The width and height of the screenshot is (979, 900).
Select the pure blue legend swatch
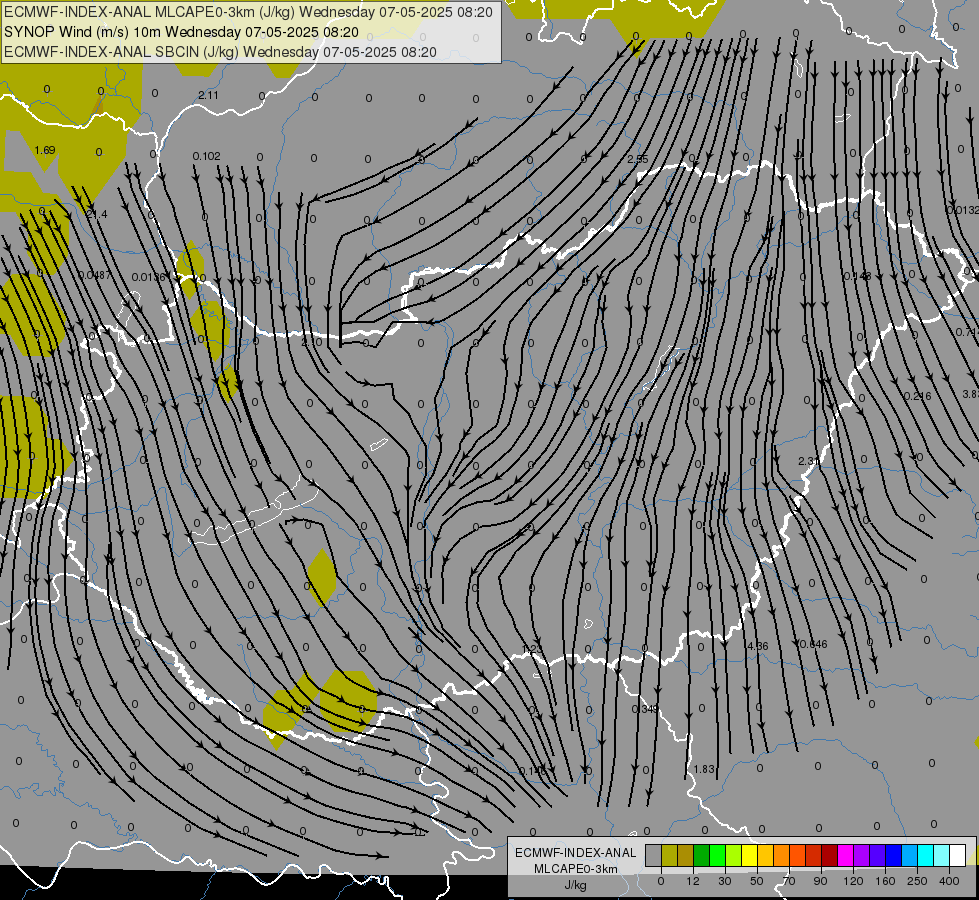894,856
